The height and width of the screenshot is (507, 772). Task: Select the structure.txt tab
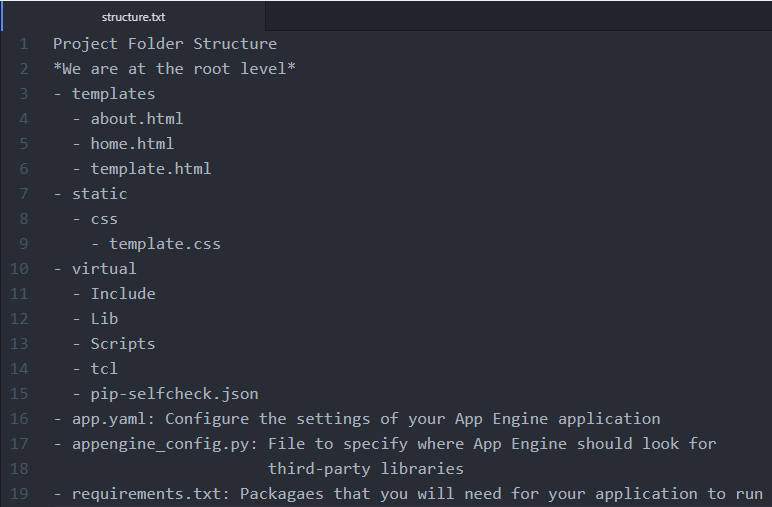coord(133,17)
